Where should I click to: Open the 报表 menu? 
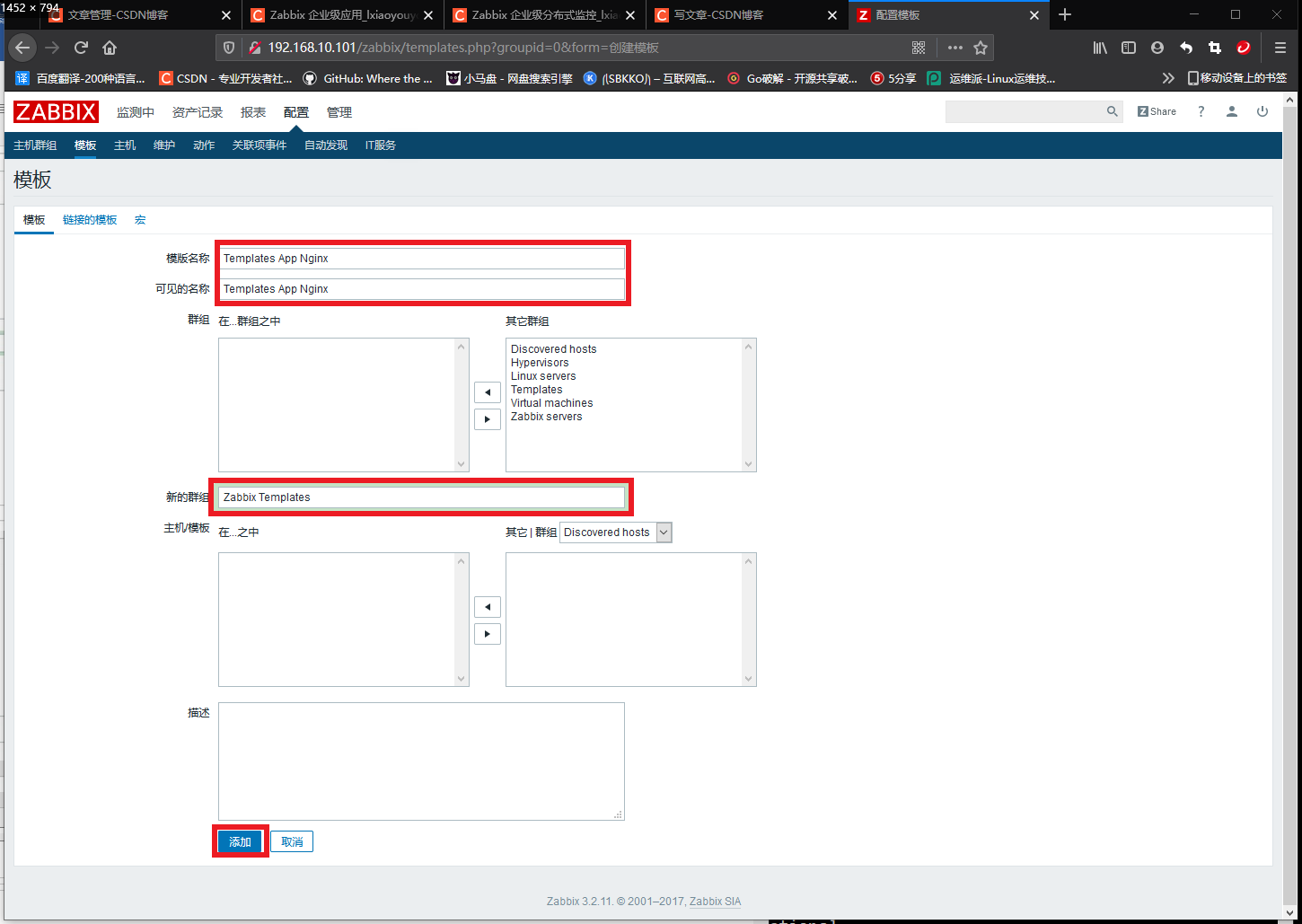(253, 112)
